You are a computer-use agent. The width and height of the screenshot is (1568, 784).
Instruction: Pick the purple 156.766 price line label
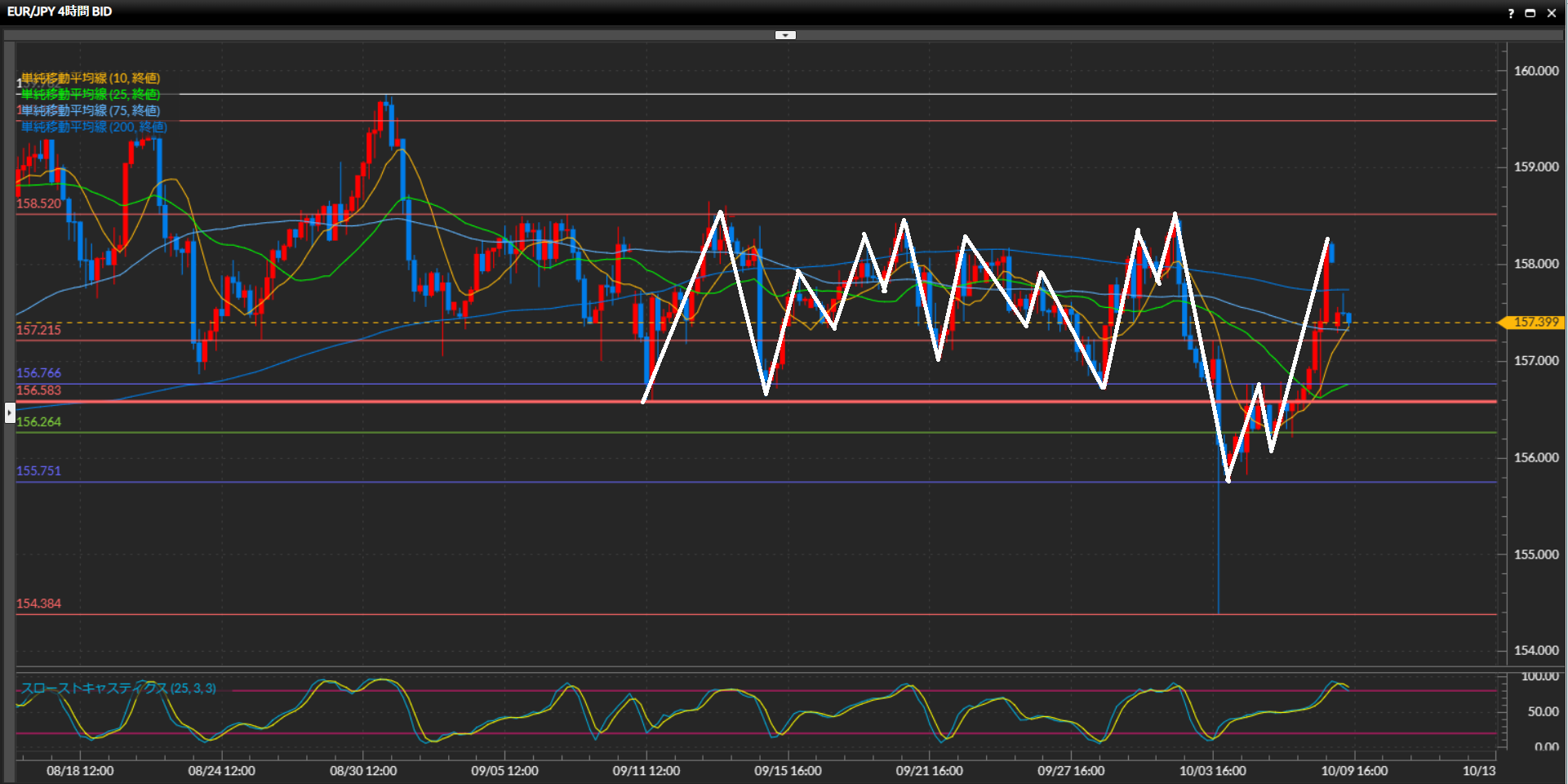point(38,373)
